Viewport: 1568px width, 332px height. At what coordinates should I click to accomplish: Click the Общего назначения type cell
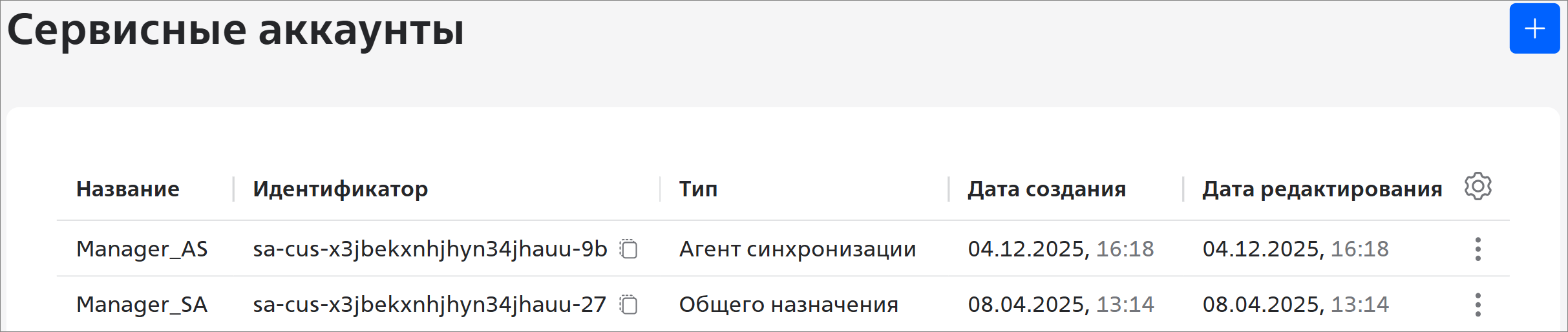click(x=788, y=304)
